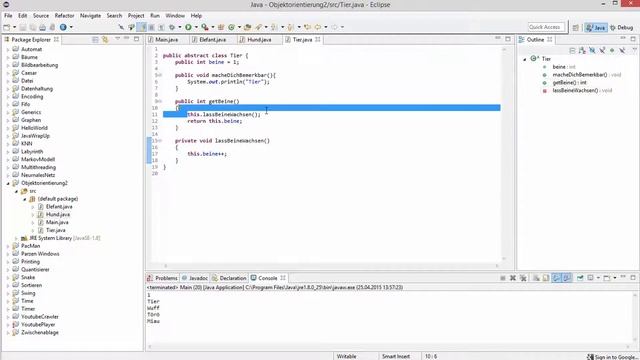
Task: Click the Display Selected Console icon
Action: (x=590, y=278)
